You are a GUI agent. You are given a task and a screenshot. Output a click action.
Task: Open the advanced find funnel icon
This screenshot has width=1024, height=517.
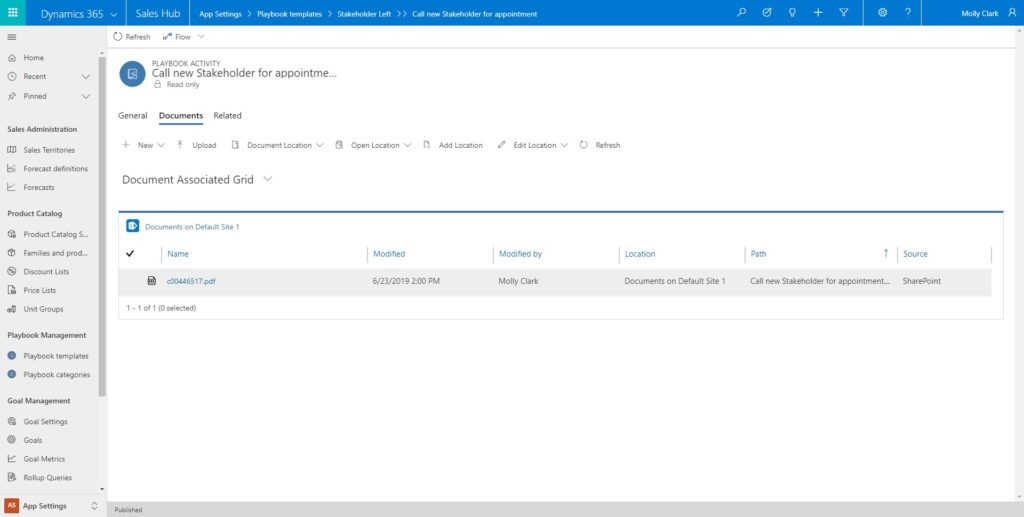coord(843,12)
